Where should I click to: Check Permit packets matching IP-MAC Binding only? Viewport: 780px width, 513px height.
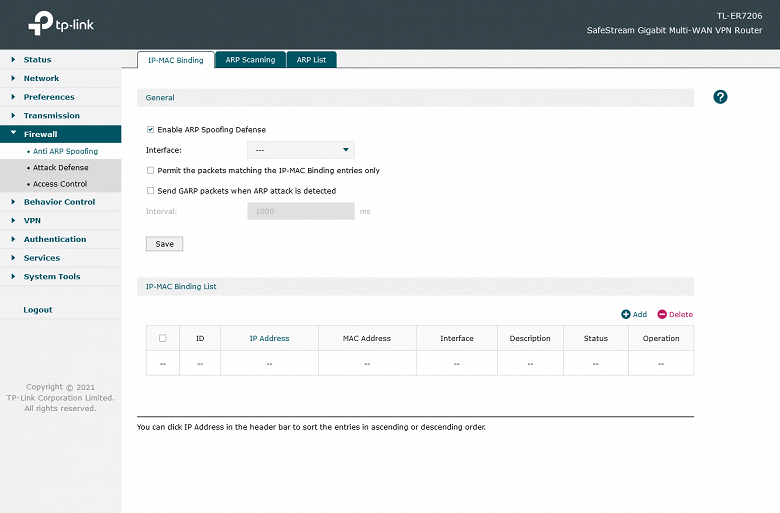[150, 170]
